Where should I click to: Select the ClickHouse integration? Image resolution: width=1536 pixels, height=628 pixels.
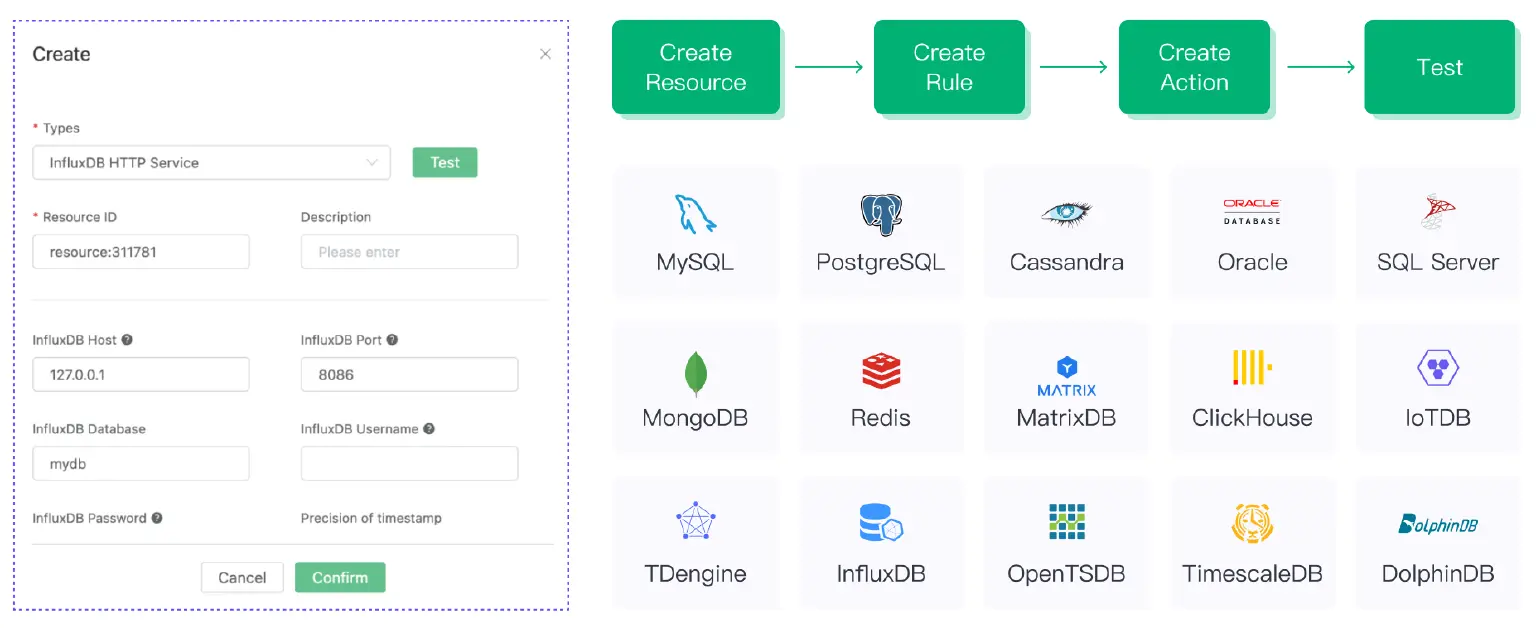click(x=1252, y=387)
